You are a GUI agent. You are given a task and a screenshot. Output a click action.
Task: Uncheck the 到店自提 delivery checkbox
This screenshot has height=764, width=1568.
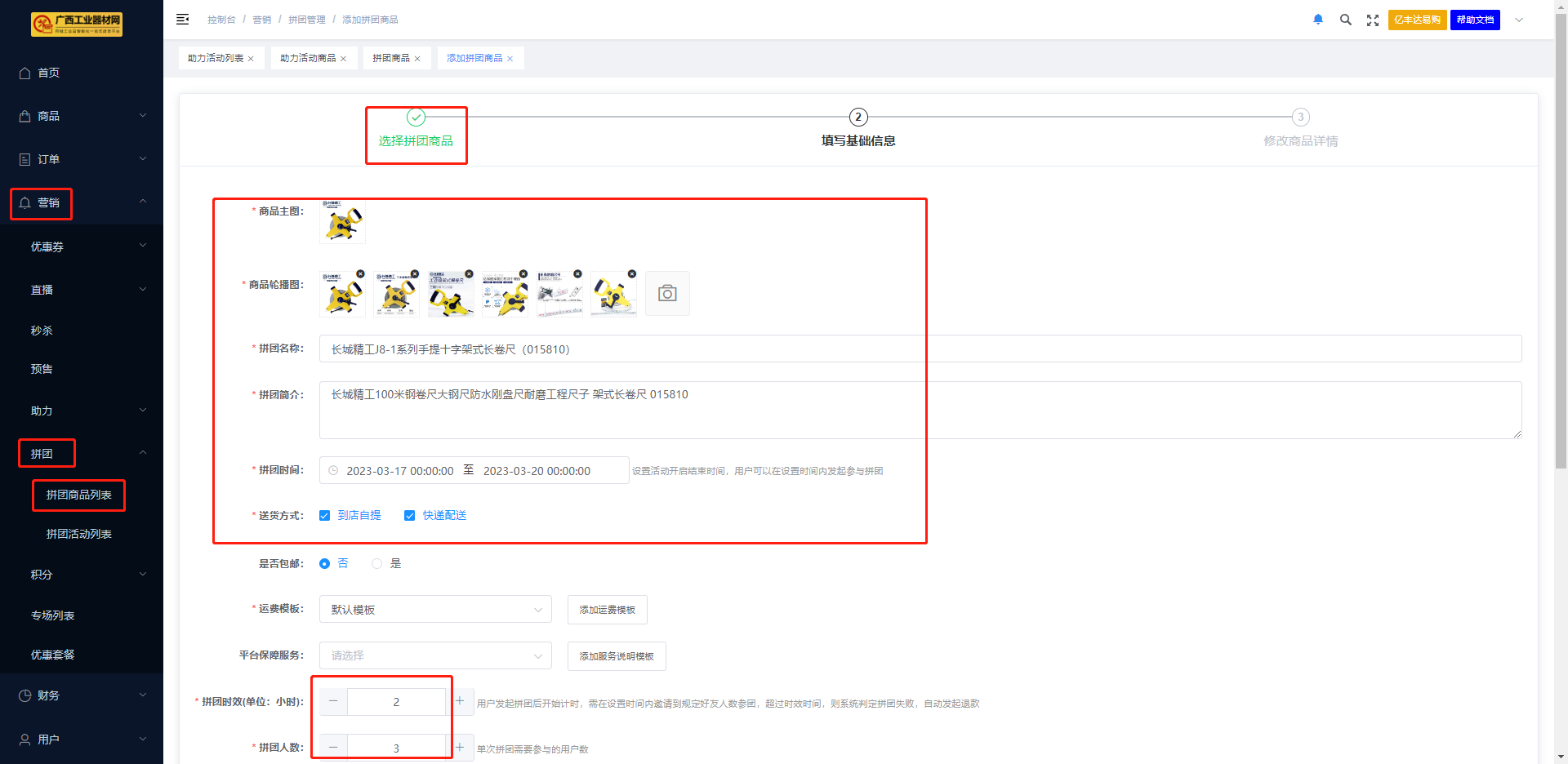pyautogui.click(x=325, y=516)
